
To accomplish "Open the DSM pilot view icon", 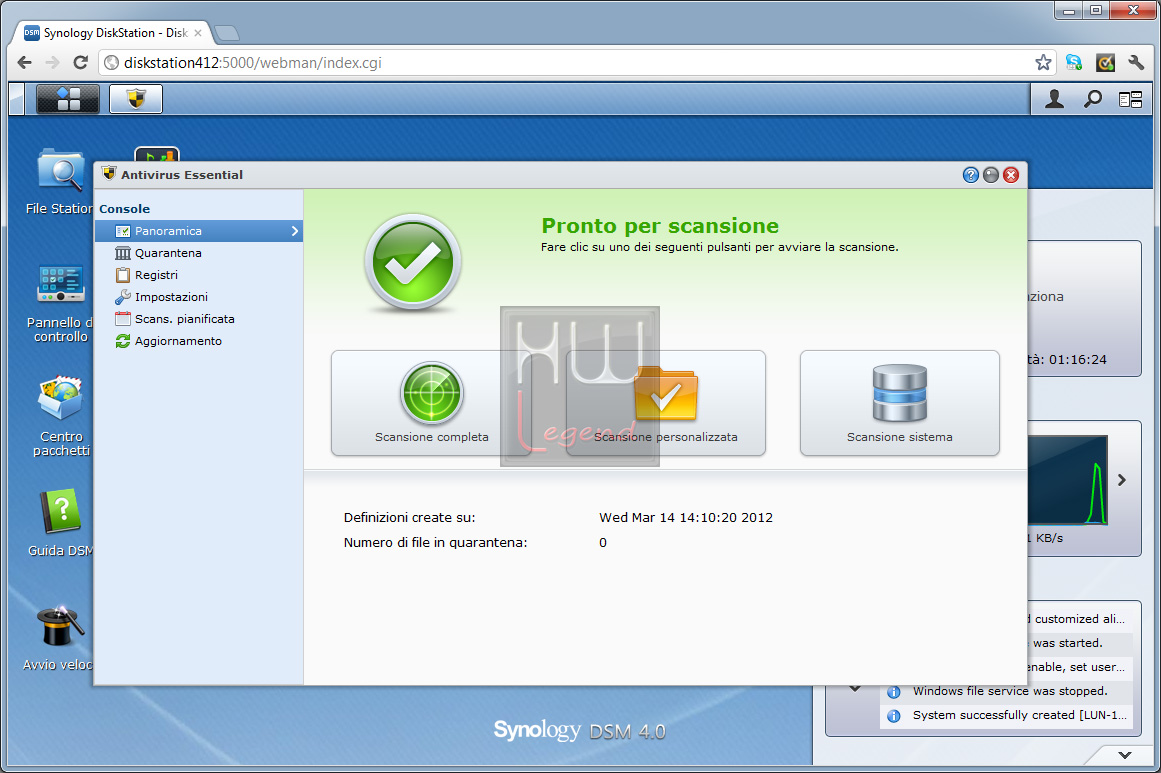I will 1130,99.
